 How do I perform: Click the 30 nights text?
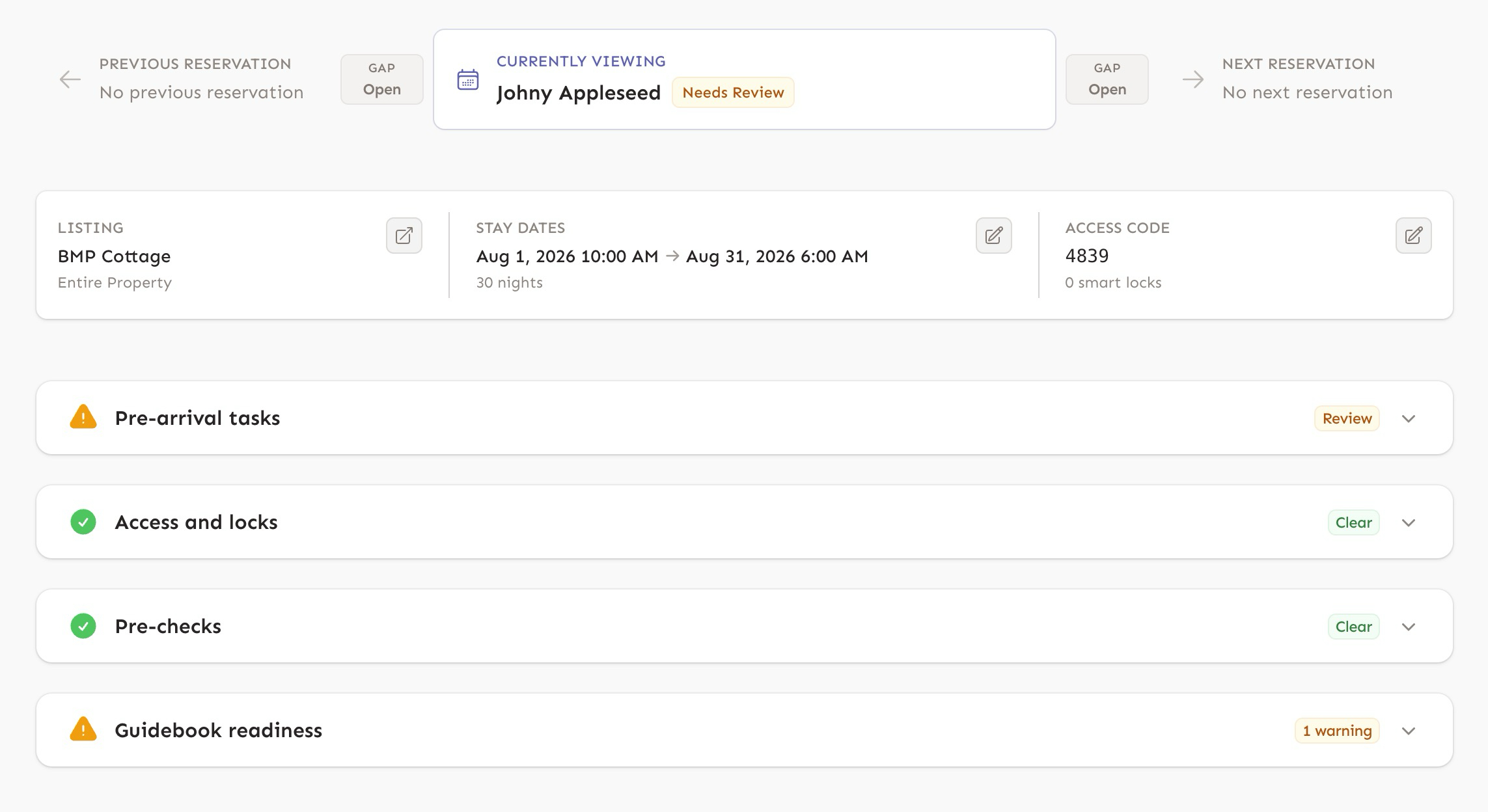(x=509, y=282)
